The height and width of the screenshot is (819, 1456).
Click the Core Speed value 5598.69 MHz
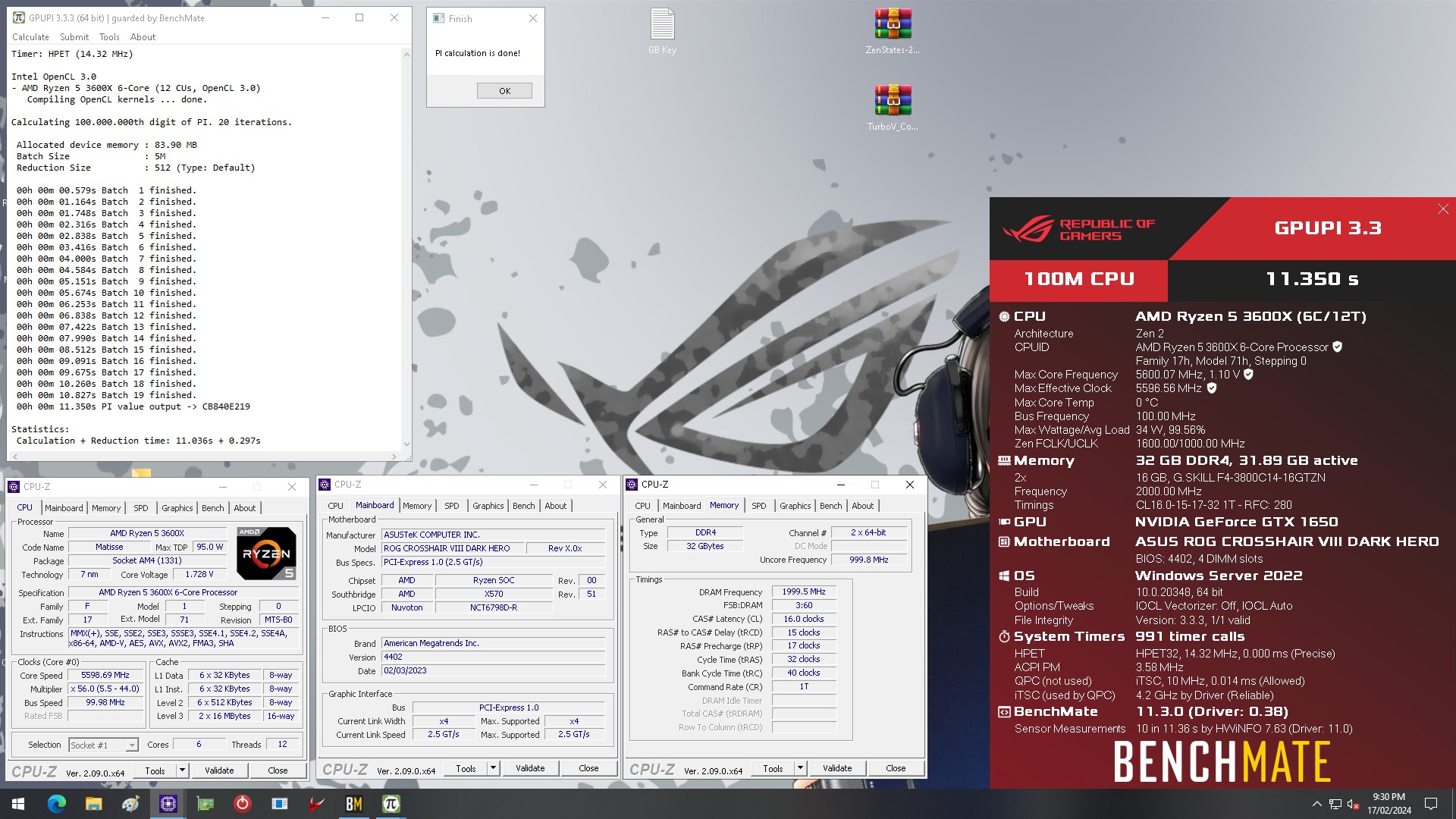point(105,675)
